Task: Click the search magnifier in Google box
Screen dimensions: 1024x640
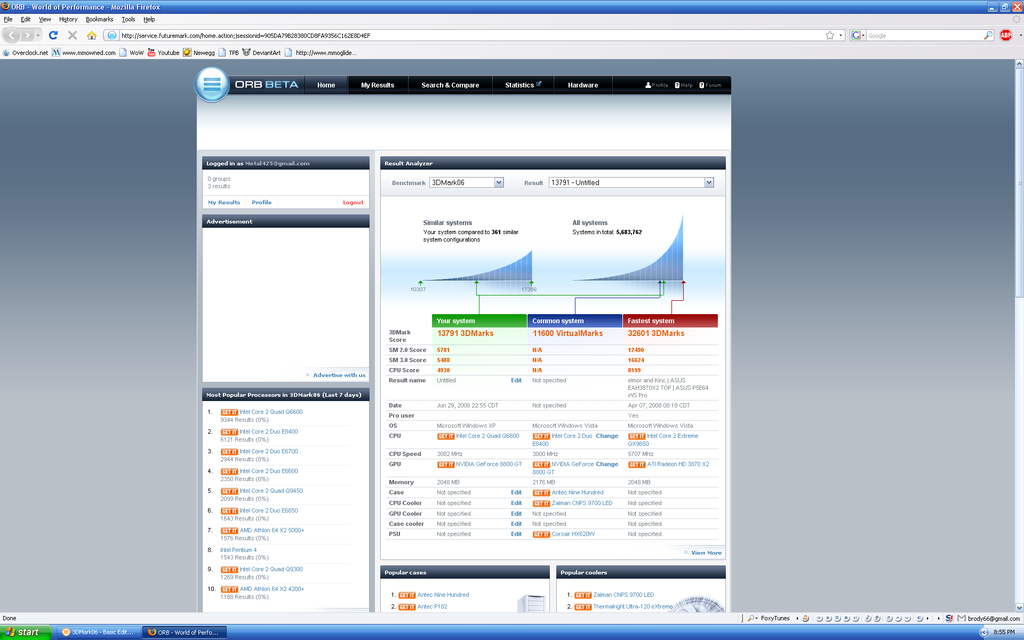Action: [988, 35]
